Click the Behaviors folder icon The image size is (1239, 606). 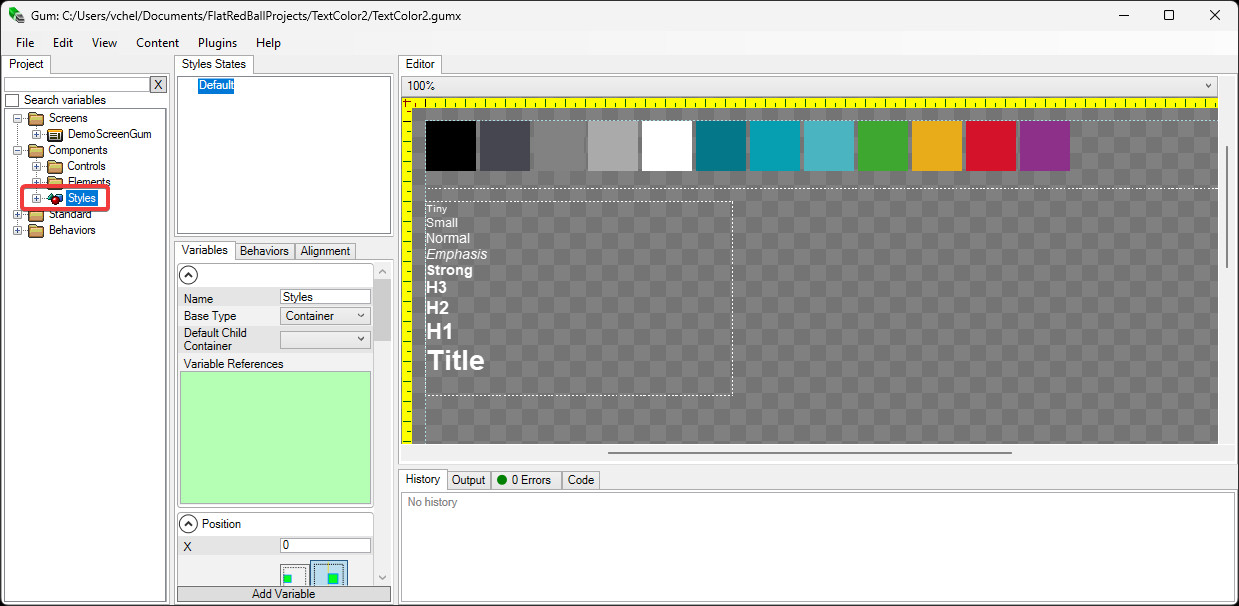pos(36,230)
